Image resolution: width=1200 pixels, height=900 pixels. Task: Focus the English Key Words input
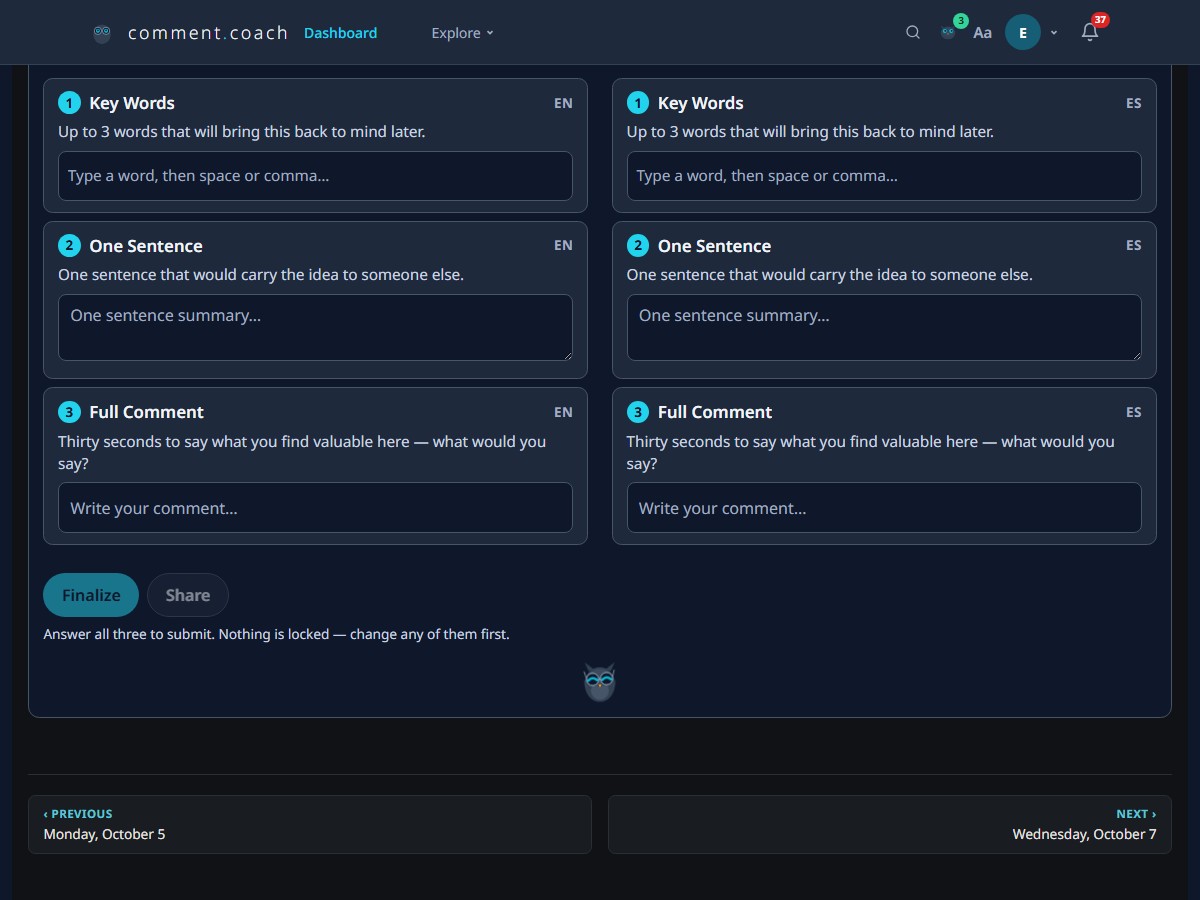tap(315, 176)
